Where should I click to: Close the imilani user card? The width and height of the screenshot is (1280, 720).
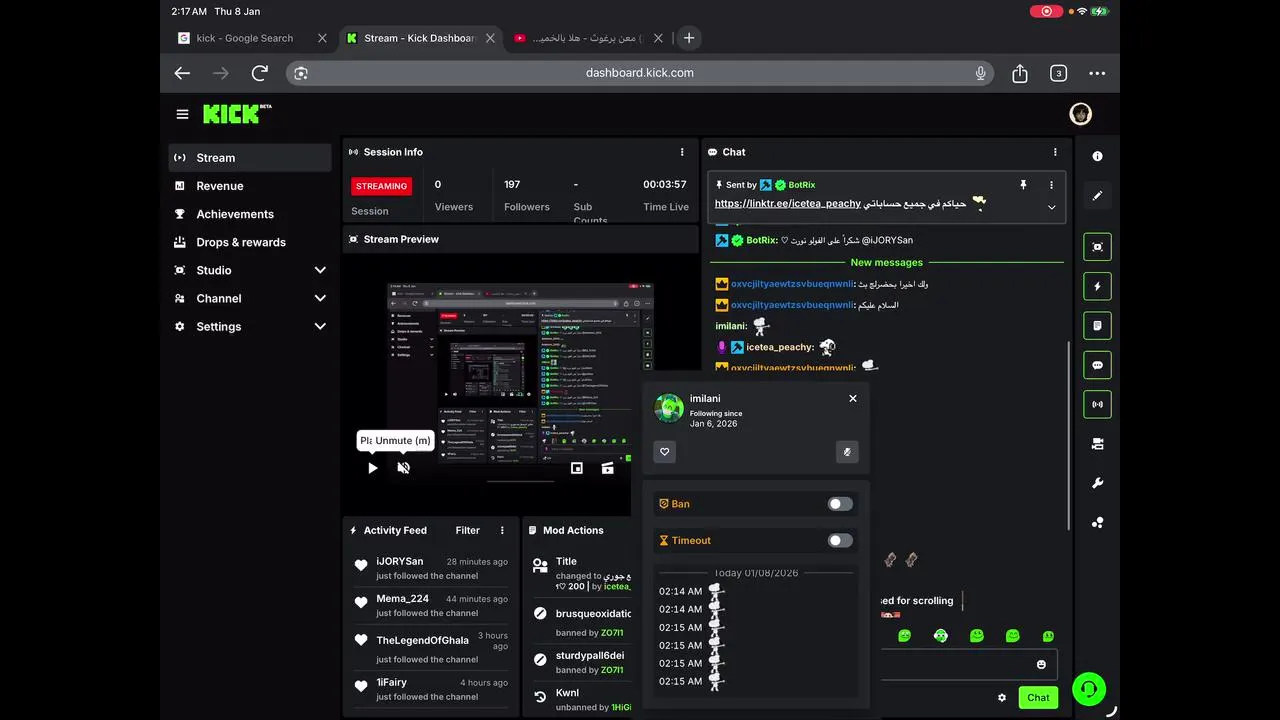(x=853, y=398)
